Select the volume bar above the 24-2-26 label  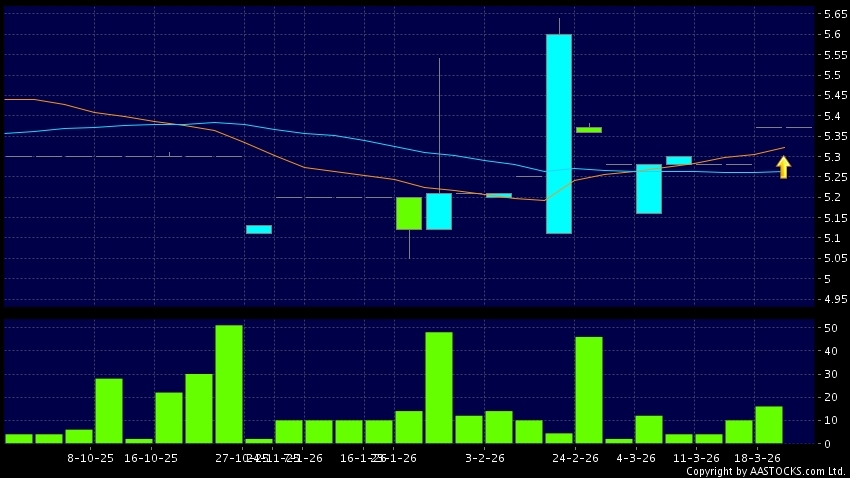tap(589, 389)
